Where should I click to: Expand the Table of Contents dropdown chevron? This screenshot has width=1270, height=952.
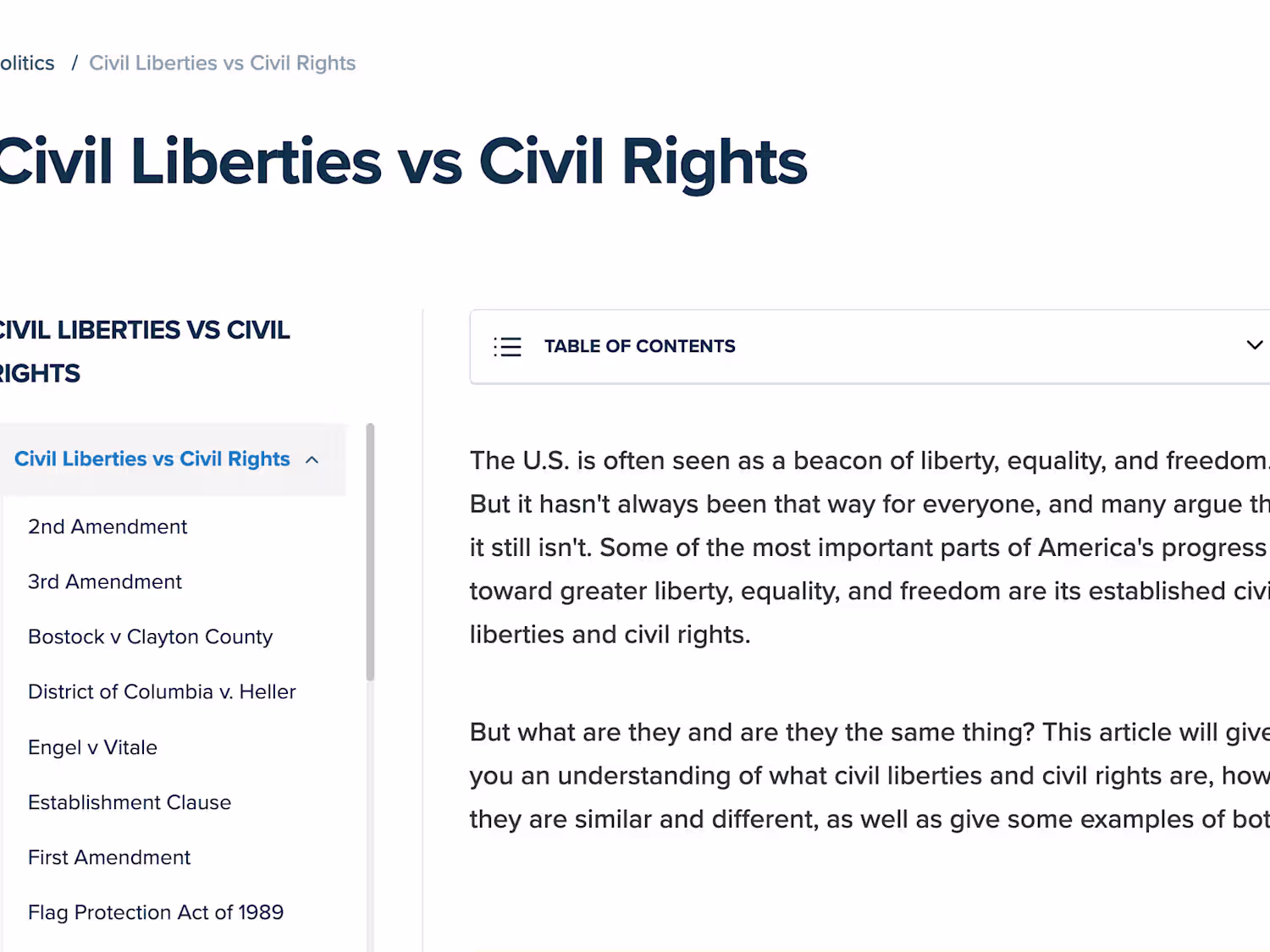pyautogui.click(x=1254, y=345)
